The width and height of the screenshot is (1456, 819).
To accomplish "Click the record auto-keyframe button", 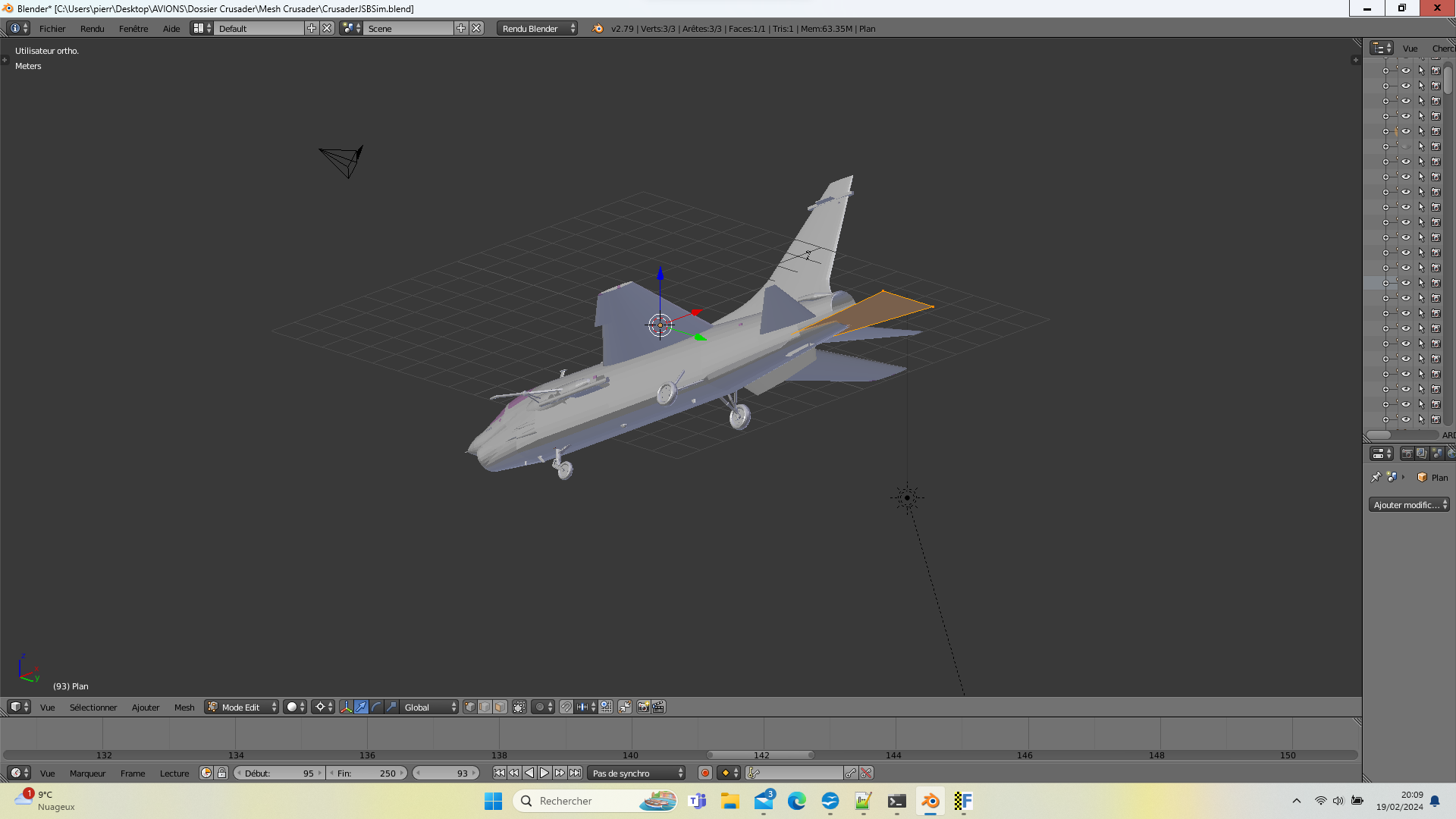I will [705, 773].
